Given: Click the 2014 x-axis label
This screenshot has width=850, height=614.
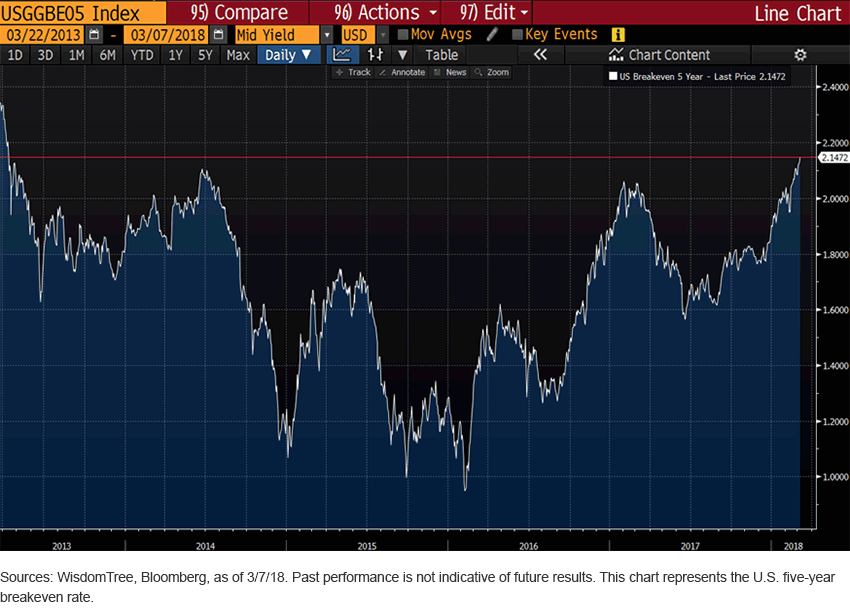Looking at the screenshot, I should pos(205,546).
